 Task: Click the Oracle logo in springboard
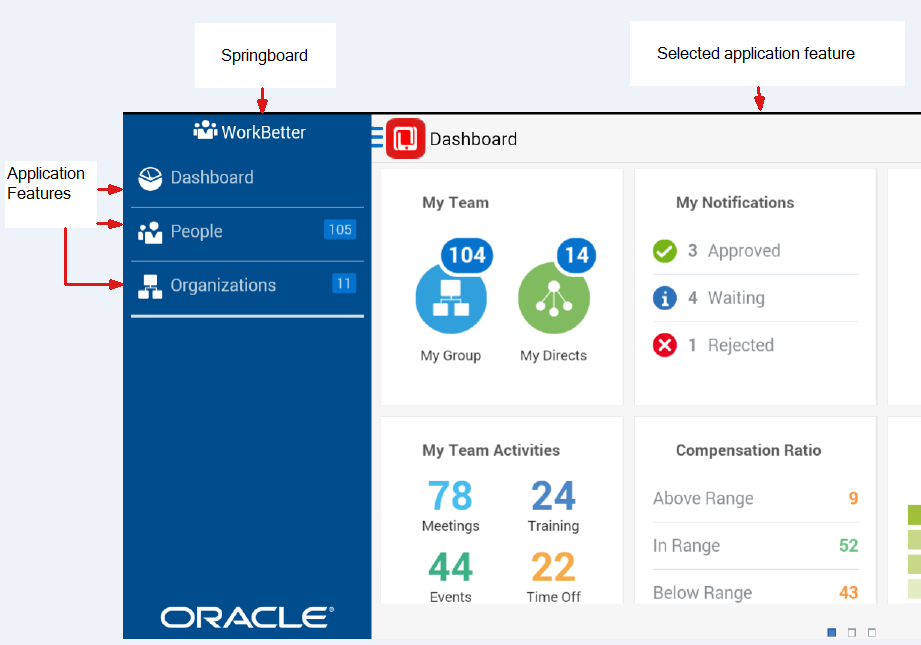247,617
